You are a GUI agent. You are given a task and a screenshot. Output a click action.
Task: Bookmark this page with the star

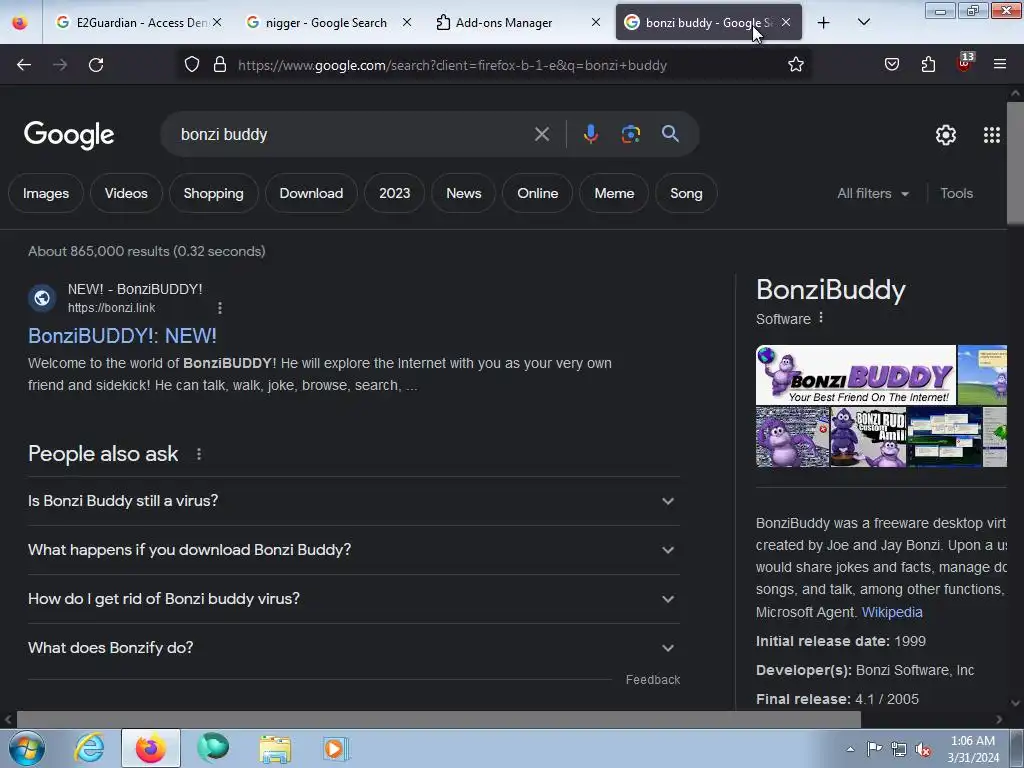coord(795,65)
